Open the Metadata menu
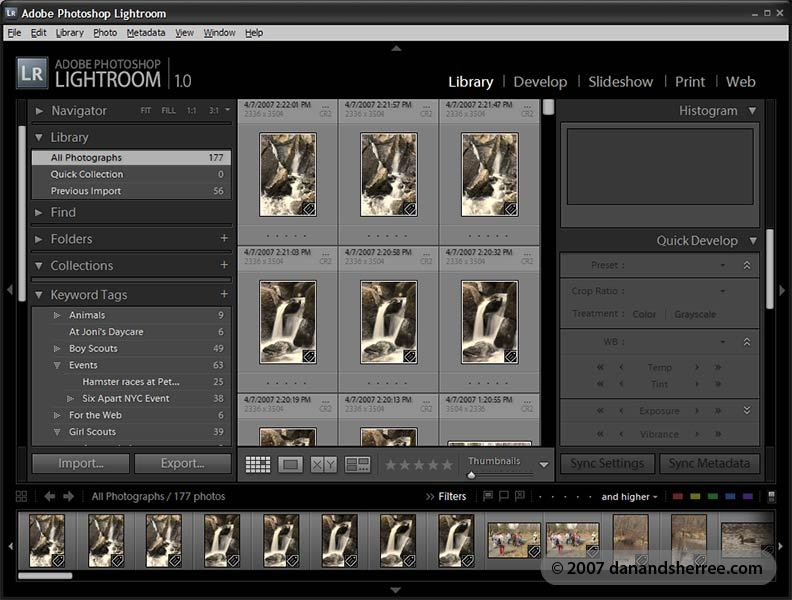792x600 pixels. [x=146, y=33]
